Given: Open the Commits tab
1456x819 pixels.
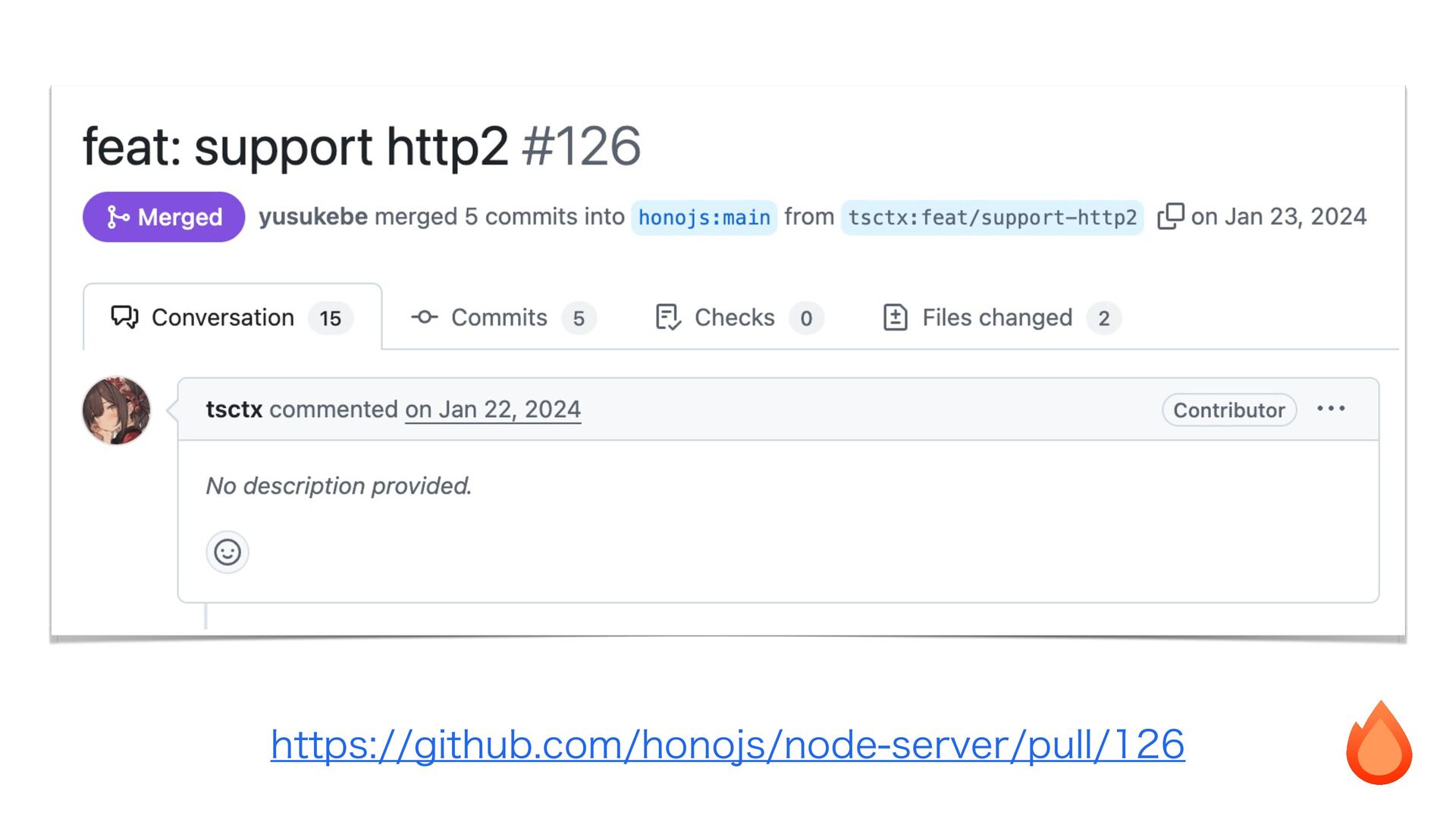Looking at the screenshot, I should [x=499, y=317].
